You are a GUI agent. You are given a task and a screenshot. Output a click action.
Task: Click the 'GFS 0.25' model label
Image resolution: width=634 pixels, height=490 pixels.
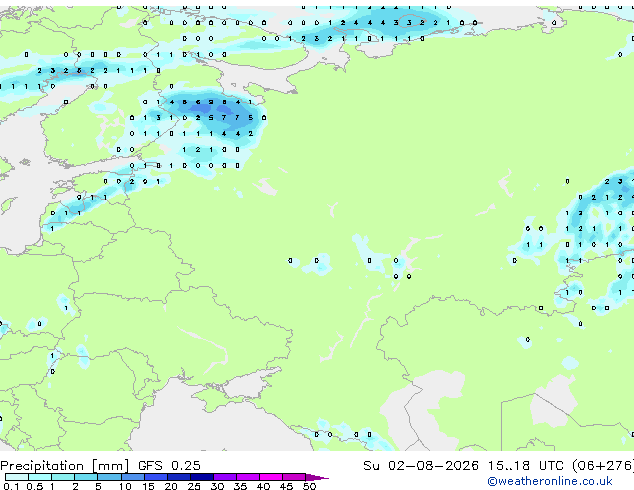pyautogui.click(x=169, y=466)
